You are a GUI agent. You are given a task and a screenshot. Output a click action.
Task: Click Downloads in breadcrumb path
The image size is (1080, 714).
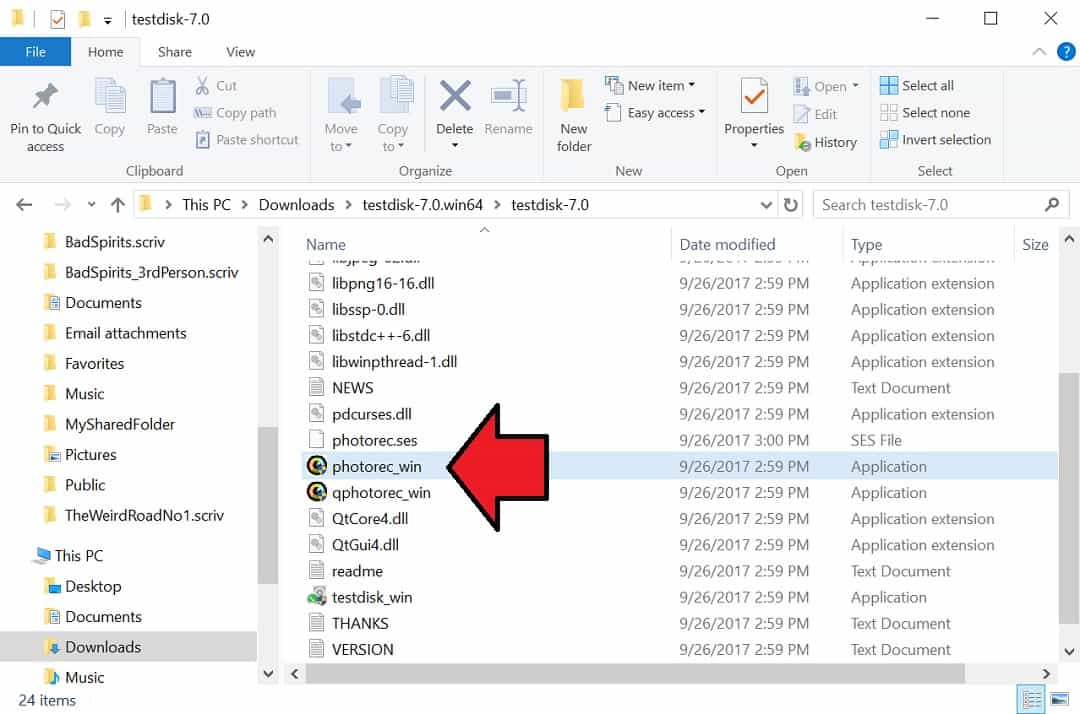tap(296, 204)
